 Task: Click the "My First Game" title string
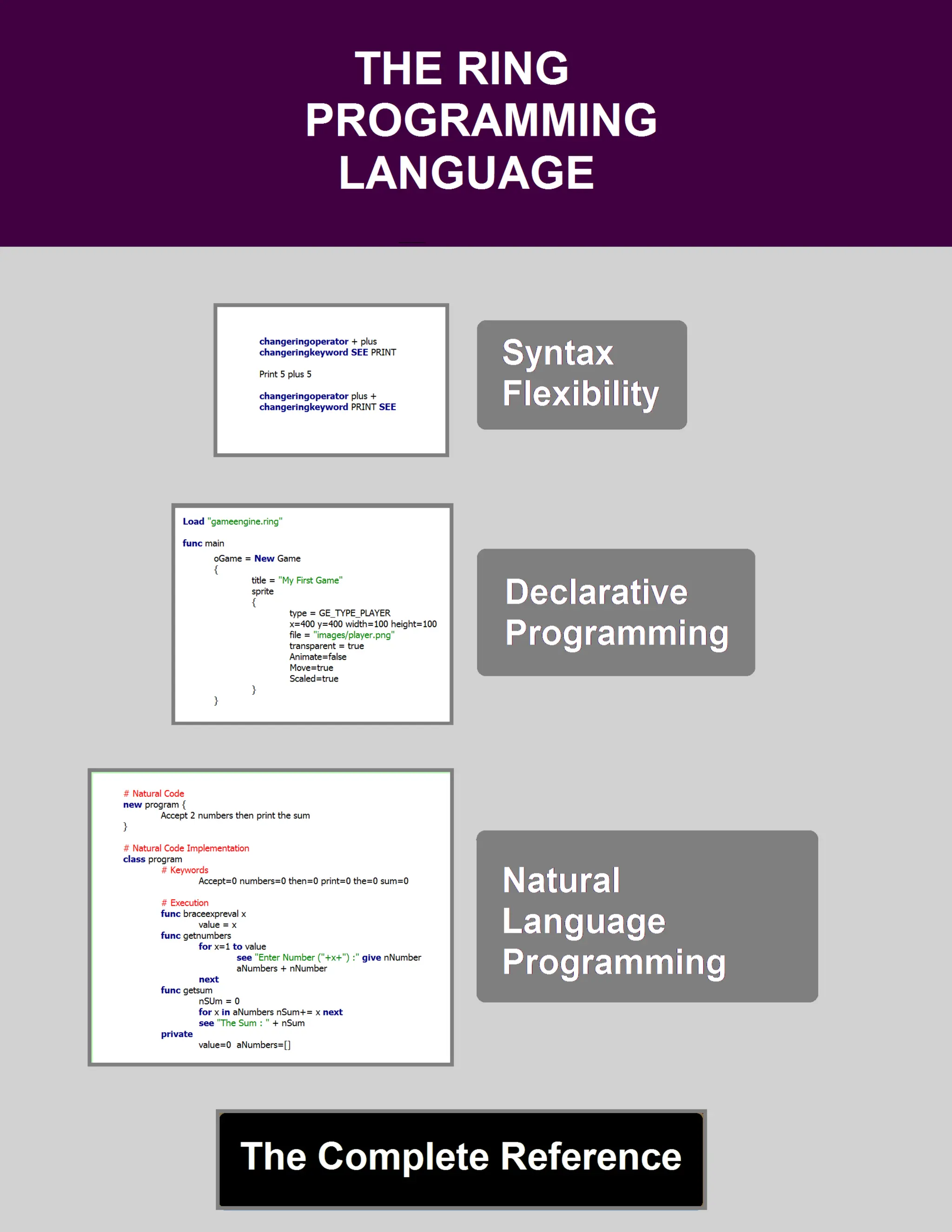pyautogui.click(x=310, y=580)
